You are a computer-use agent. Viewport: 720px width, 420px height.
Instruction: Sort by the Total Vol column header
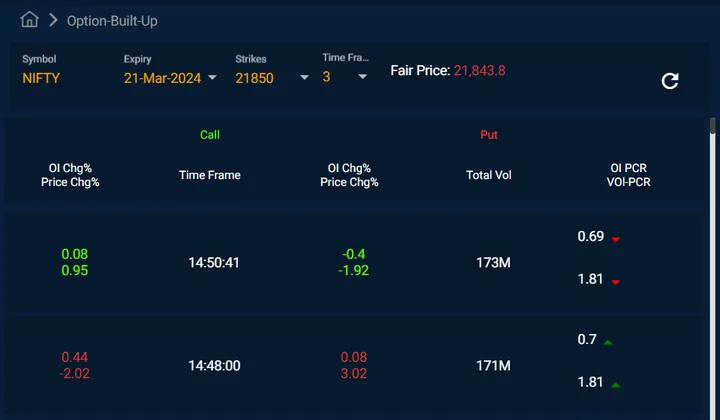(x=489, y=175)
